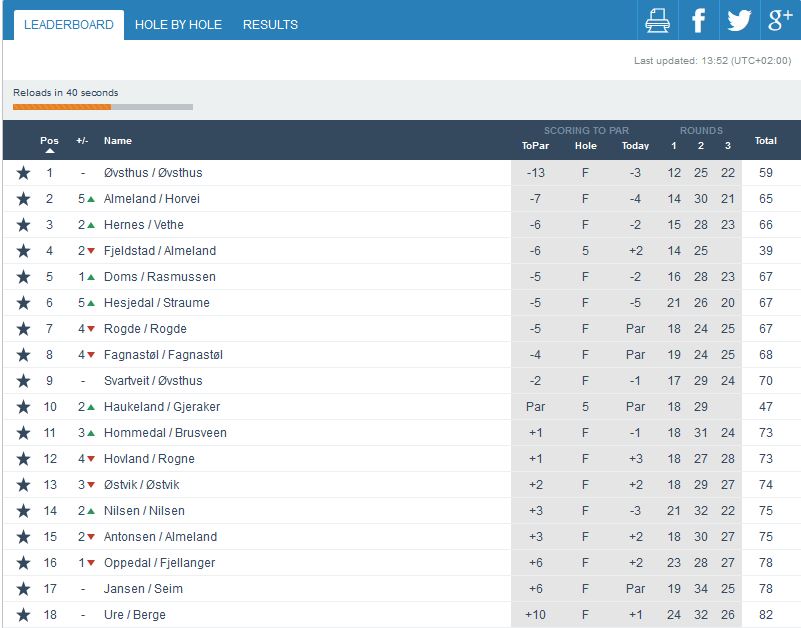This screenshot has height=628, width=801.
Task: Switch to the Hole by Hole tab
Action: click(178, 24)
